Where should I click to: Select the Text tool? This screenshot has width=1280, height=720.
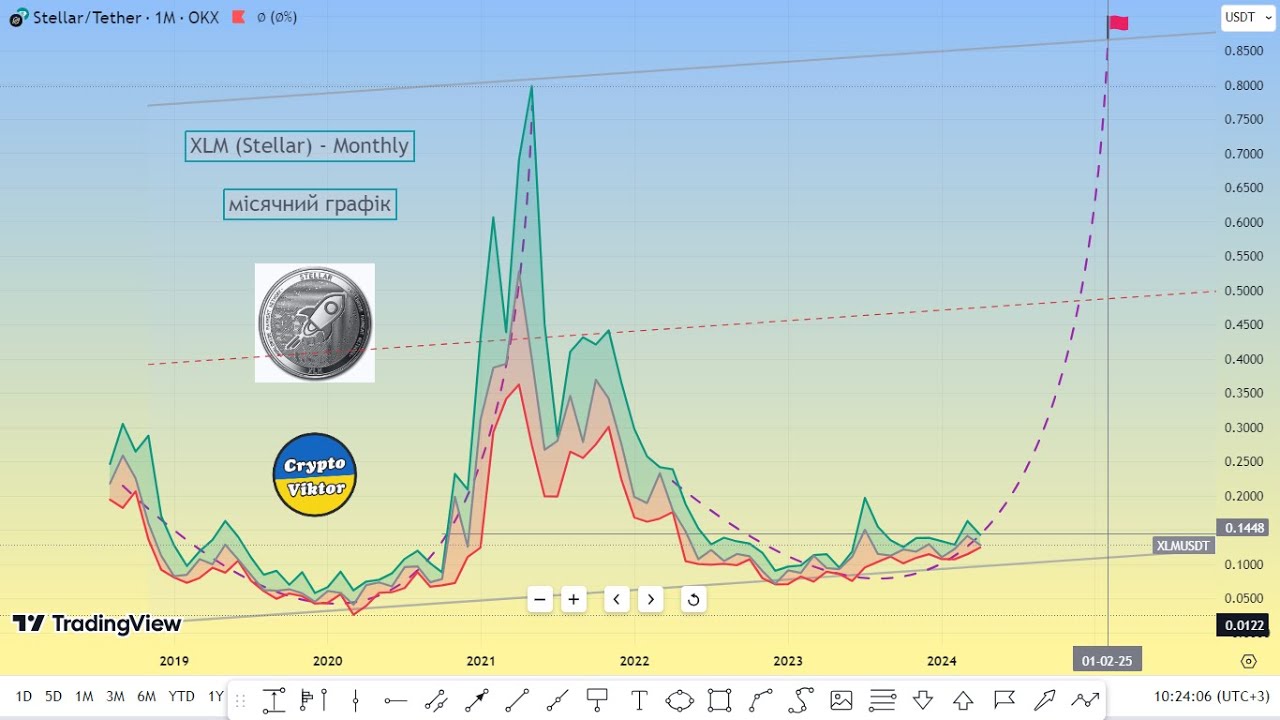point(639,700)
